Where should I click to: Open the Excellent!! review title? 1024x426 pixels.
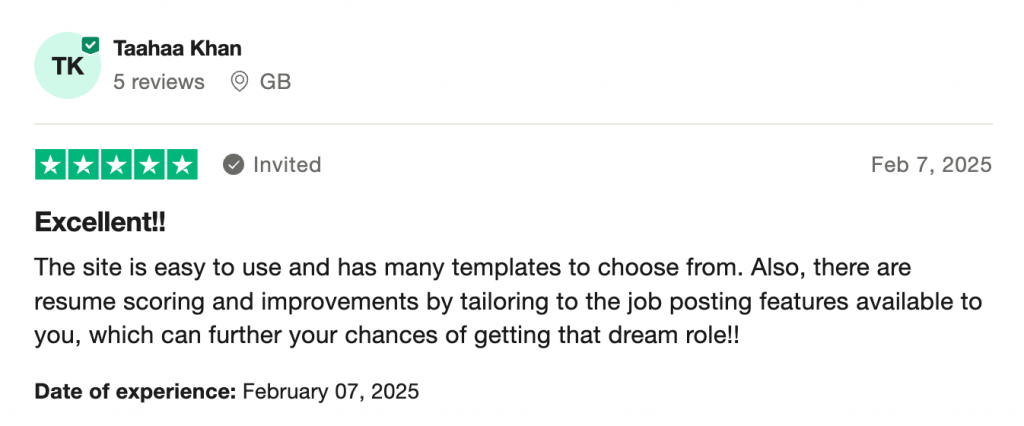click(x=100, y=223)
